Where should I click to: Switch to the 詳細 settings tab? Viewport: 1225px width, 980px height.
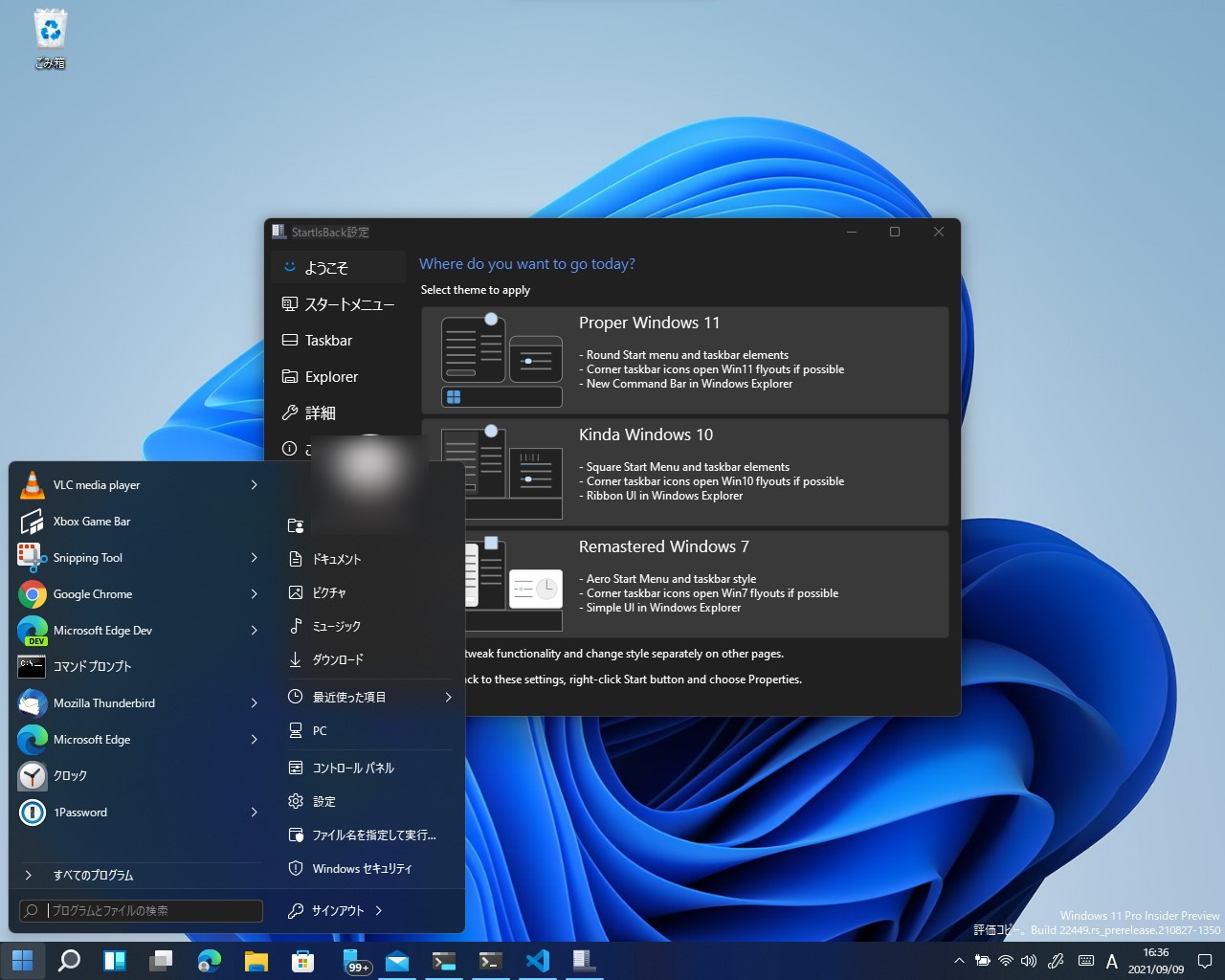[339, 413]
